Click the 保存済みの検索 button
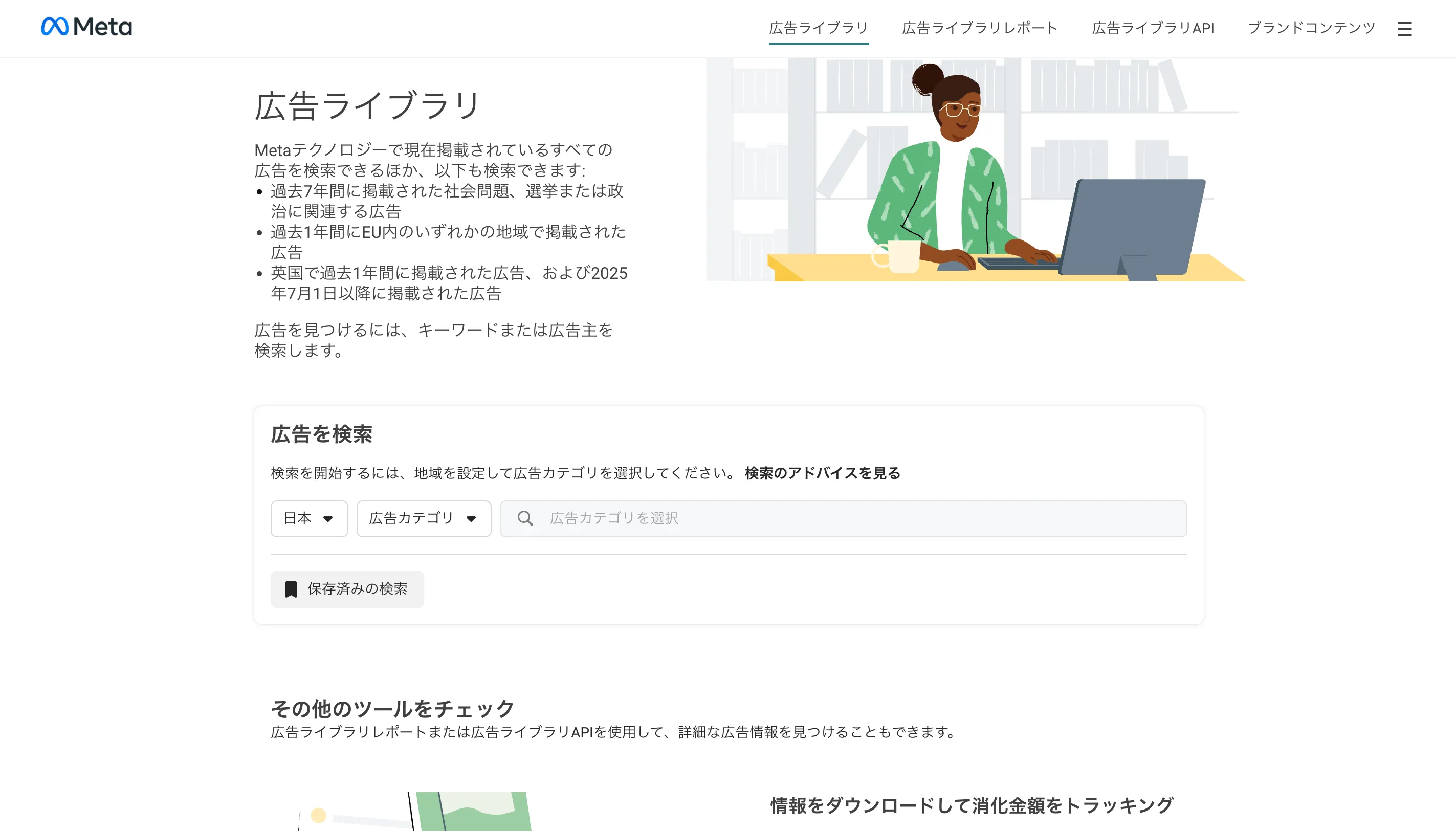 click(x=347, y=589)
